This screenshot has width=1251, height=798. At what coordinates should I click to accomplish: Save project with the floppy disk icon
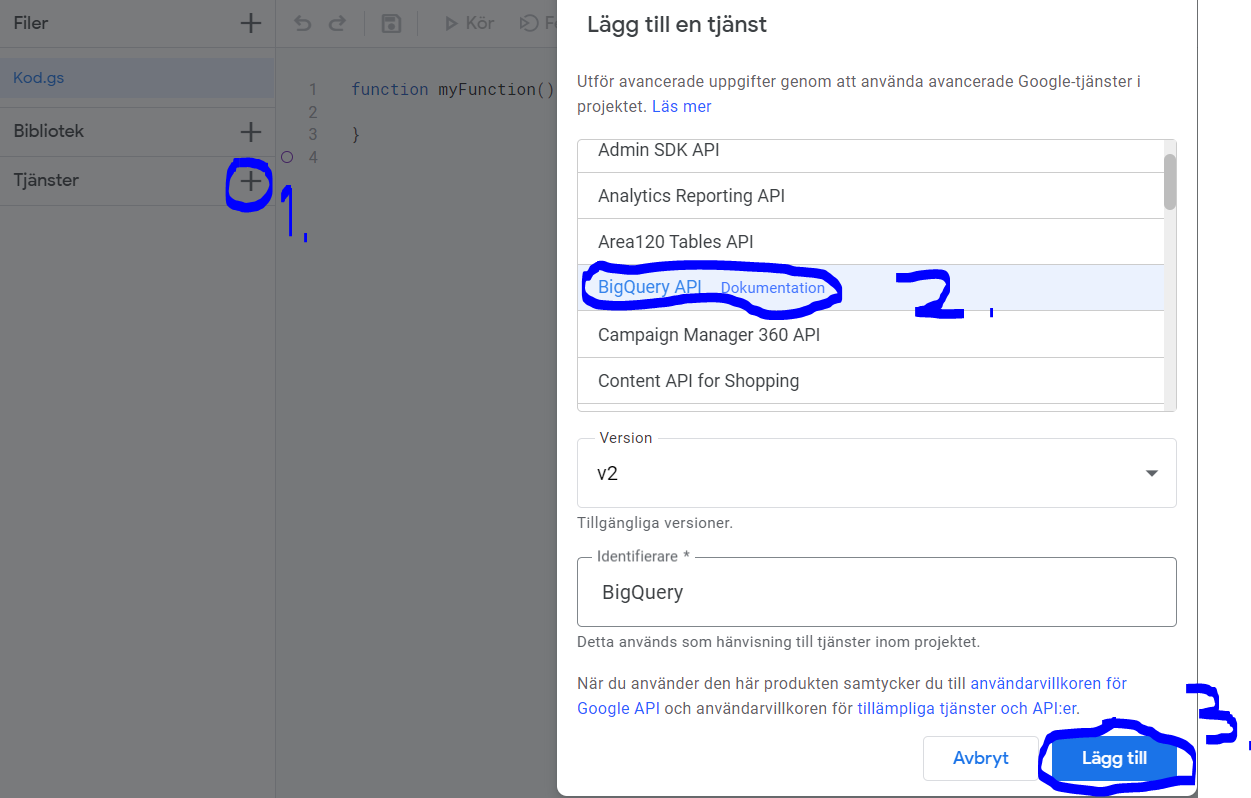click(391, 23)
